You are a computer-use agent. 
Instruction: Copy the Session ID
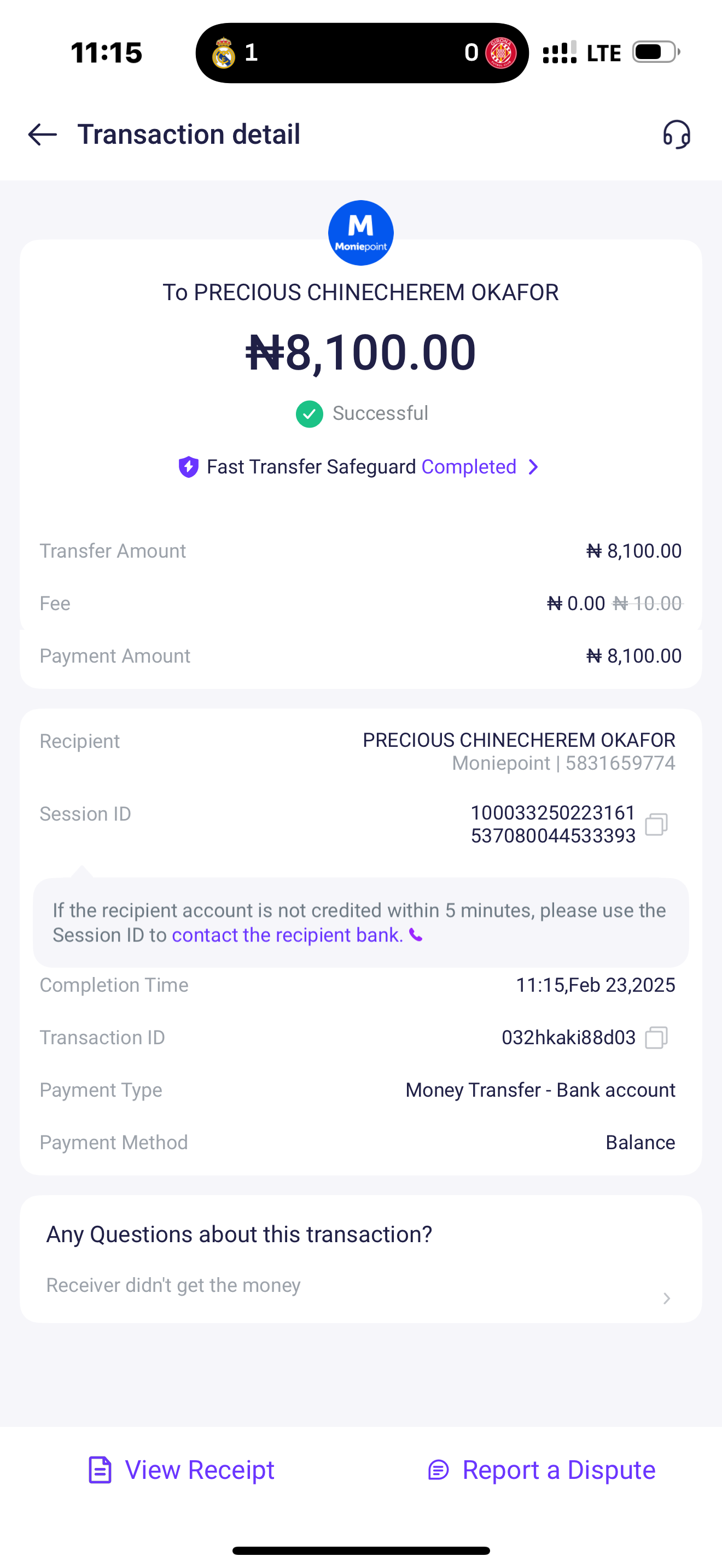click(656, 824)
